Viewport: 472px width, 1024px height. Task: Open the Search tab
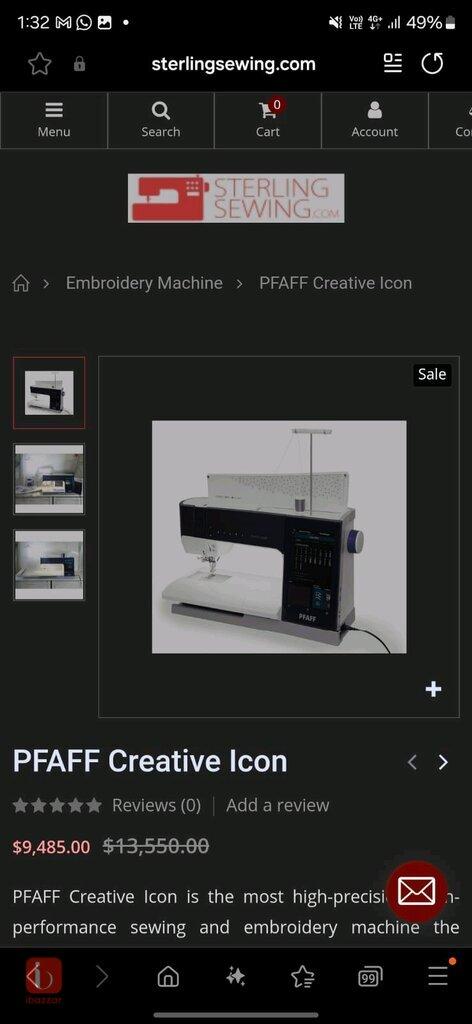[161, 120]
